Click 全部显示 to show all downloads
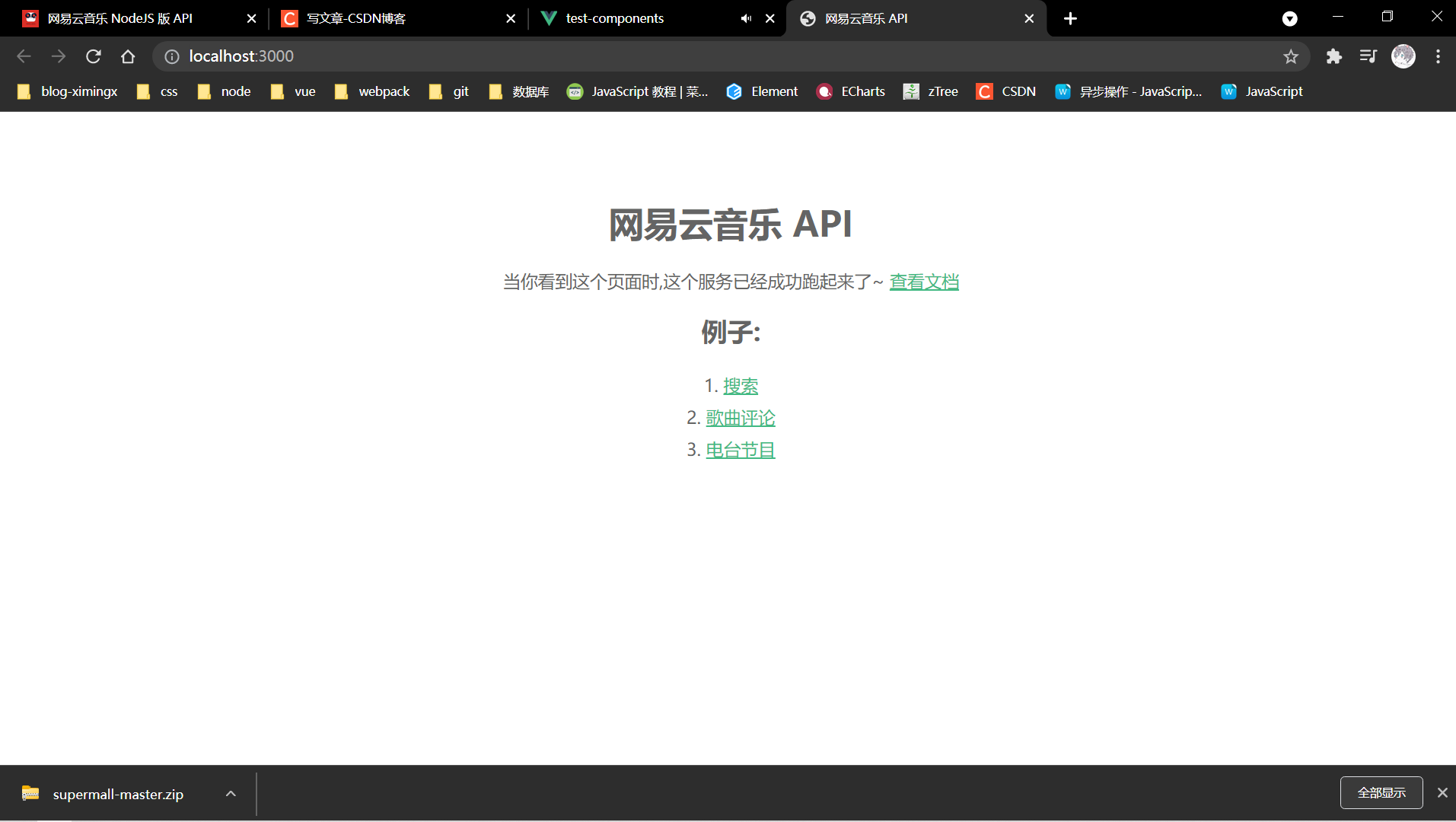This screenshot has height=822, width=1456. tap(1381, 793)
